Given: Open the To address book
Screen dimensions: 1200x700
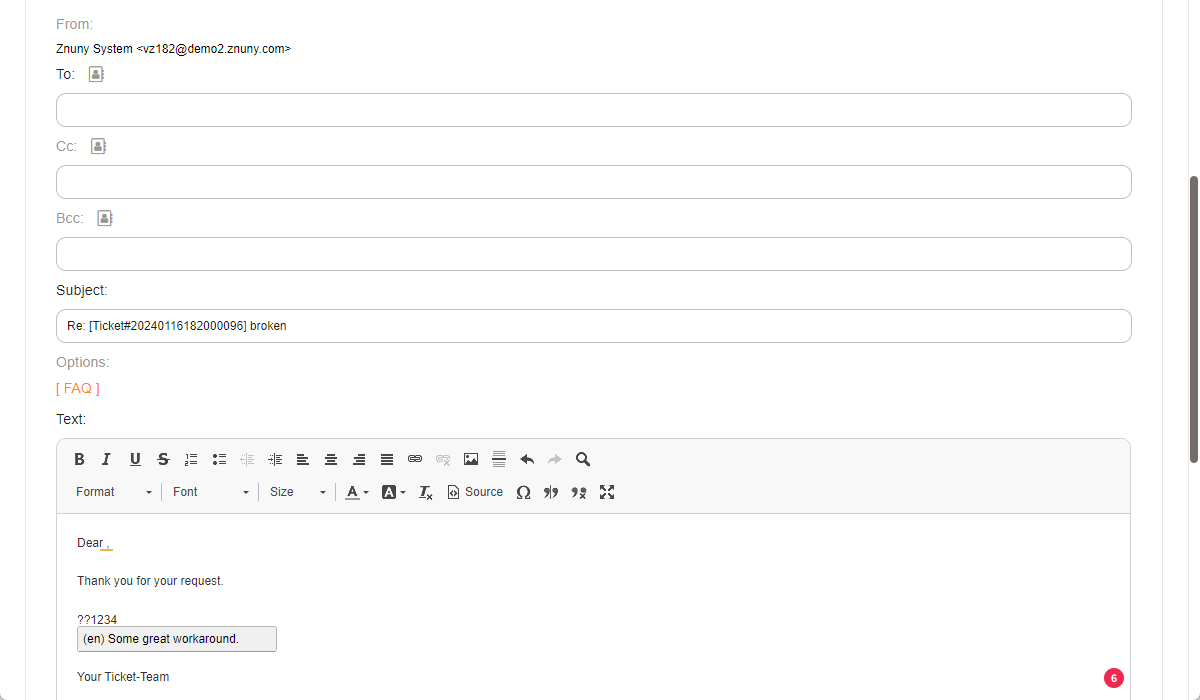Looking at the screenshot, I should [96, 74].
